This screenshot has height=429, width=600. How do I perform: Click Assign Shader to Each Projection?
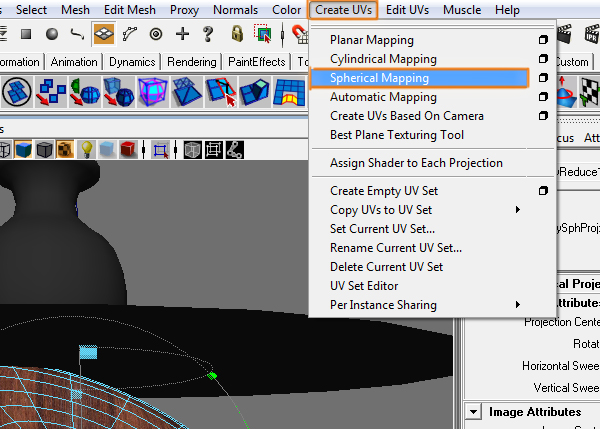point(416,163)
